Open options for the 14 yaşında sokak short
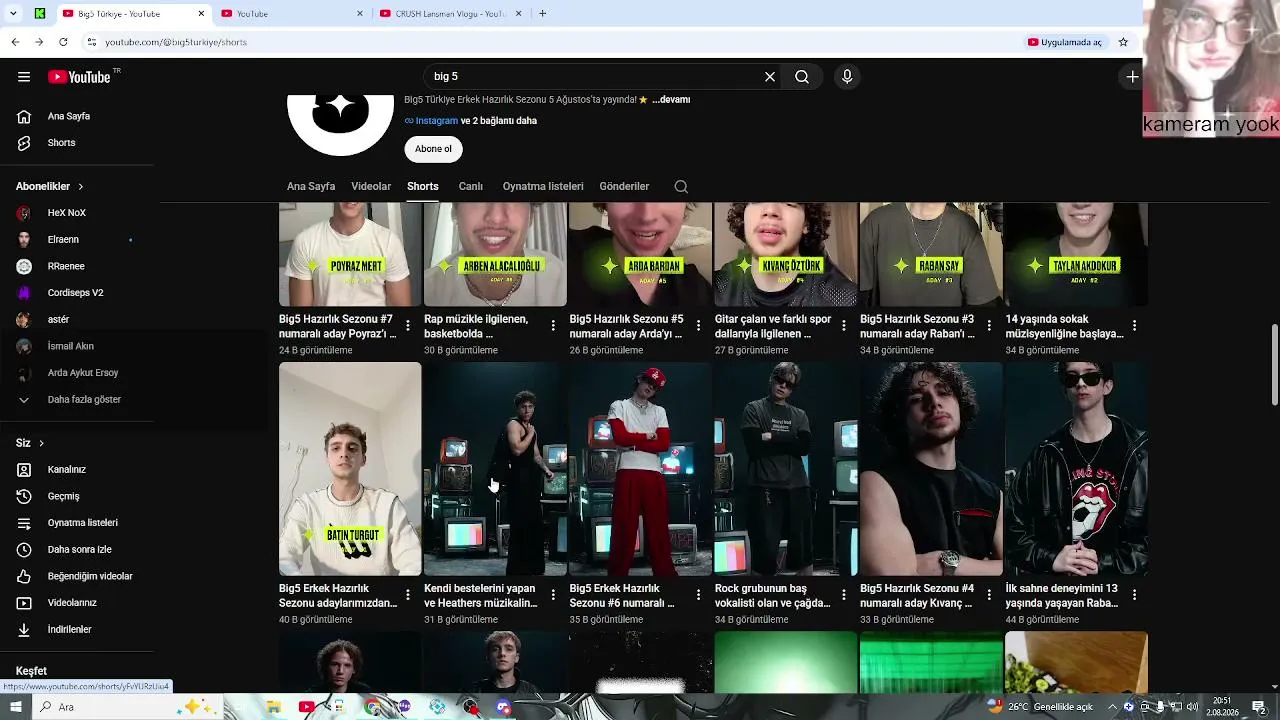 [1134, 326]
